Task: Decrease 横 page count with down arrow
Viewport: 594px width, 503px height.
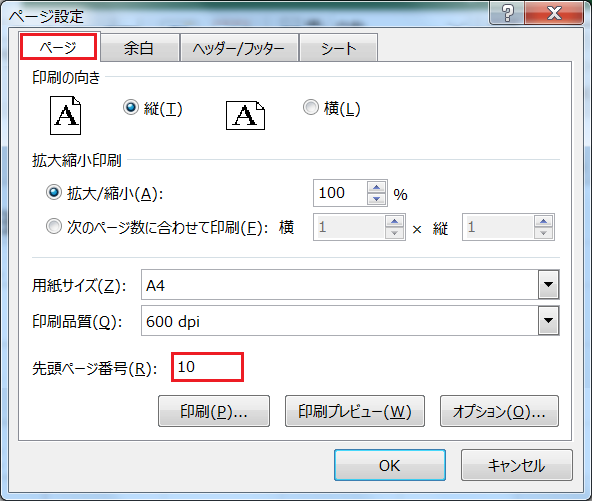Action: pos(394,233)
